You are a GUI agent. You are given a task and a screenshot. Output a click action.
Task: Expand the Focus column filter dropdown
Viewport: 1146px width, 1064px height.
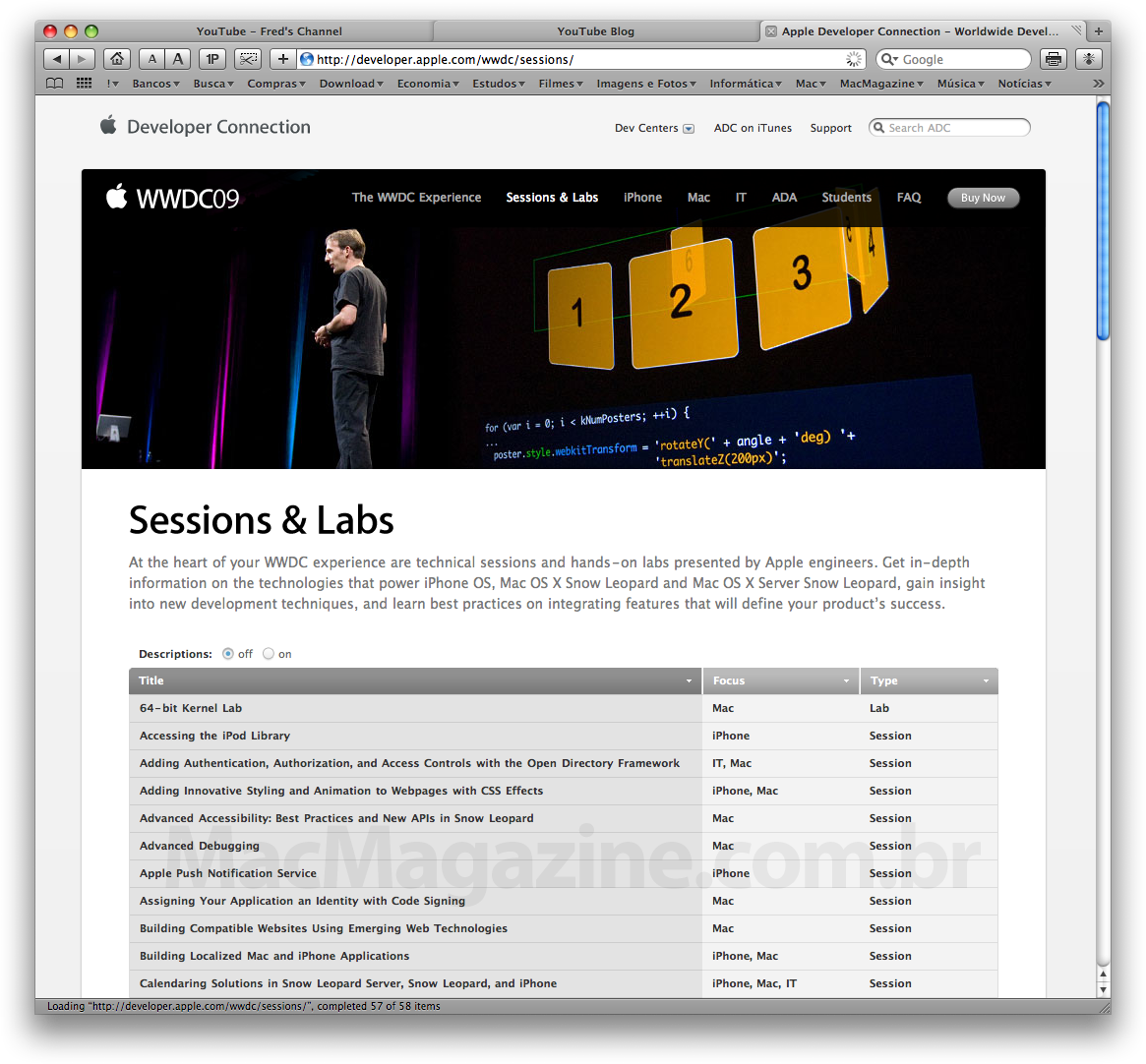[846, 681]
